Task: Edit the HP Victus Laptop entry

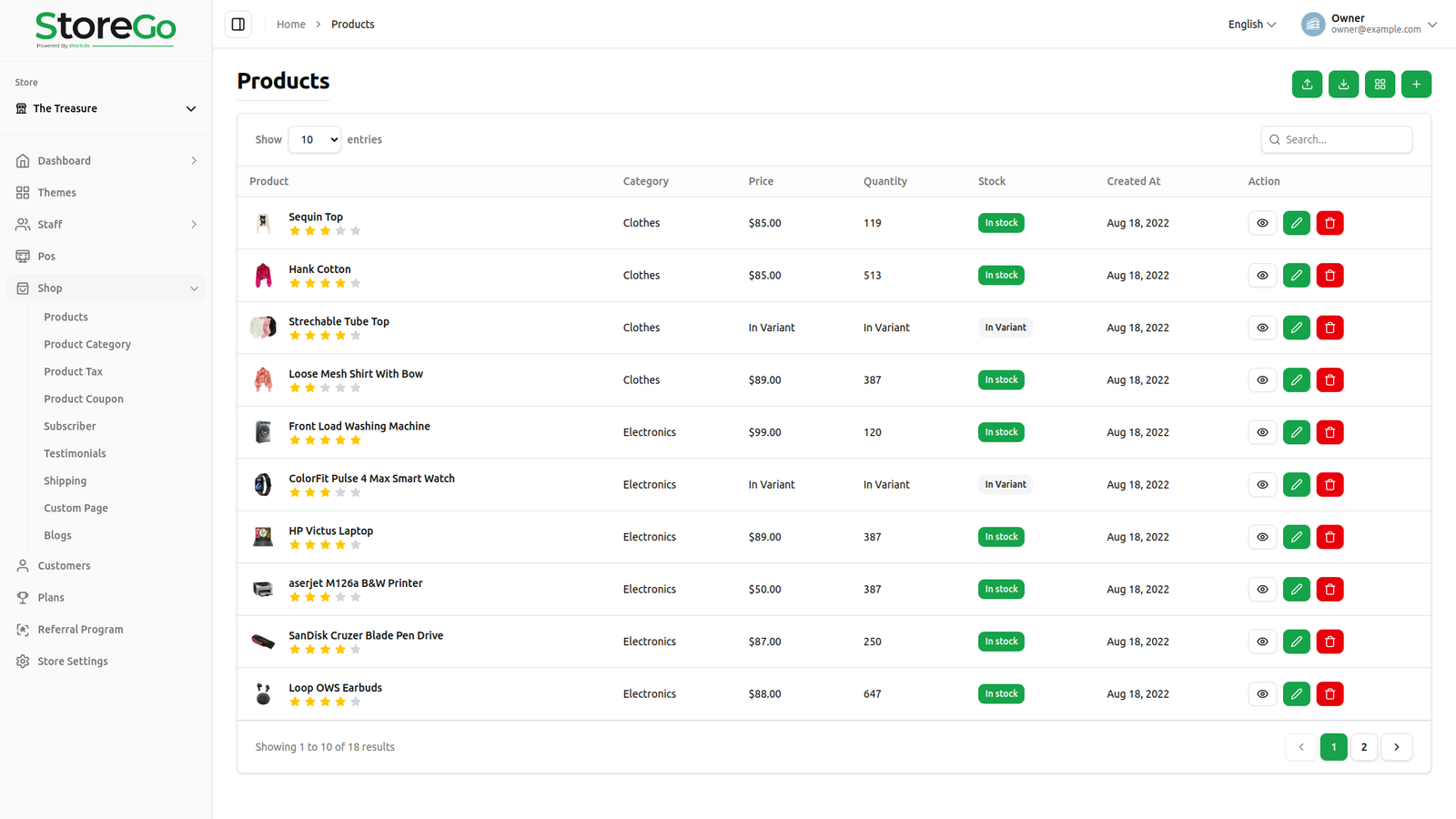Action: coord(1296,537)
